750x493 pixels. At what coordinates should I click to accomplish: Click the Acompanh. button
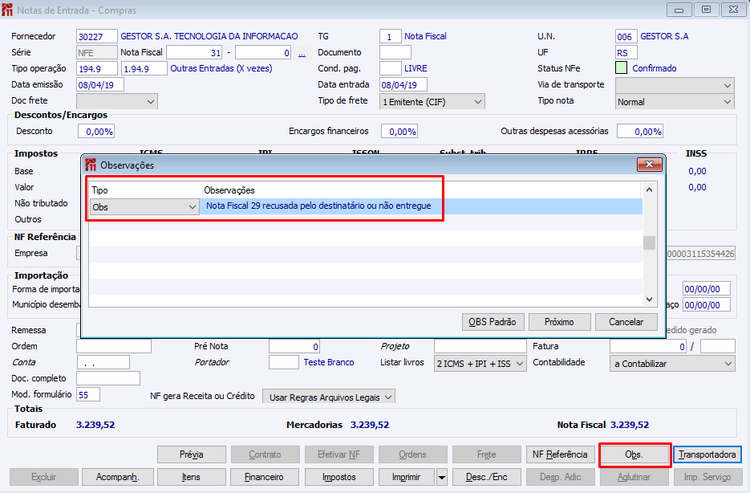pos(118,477)
